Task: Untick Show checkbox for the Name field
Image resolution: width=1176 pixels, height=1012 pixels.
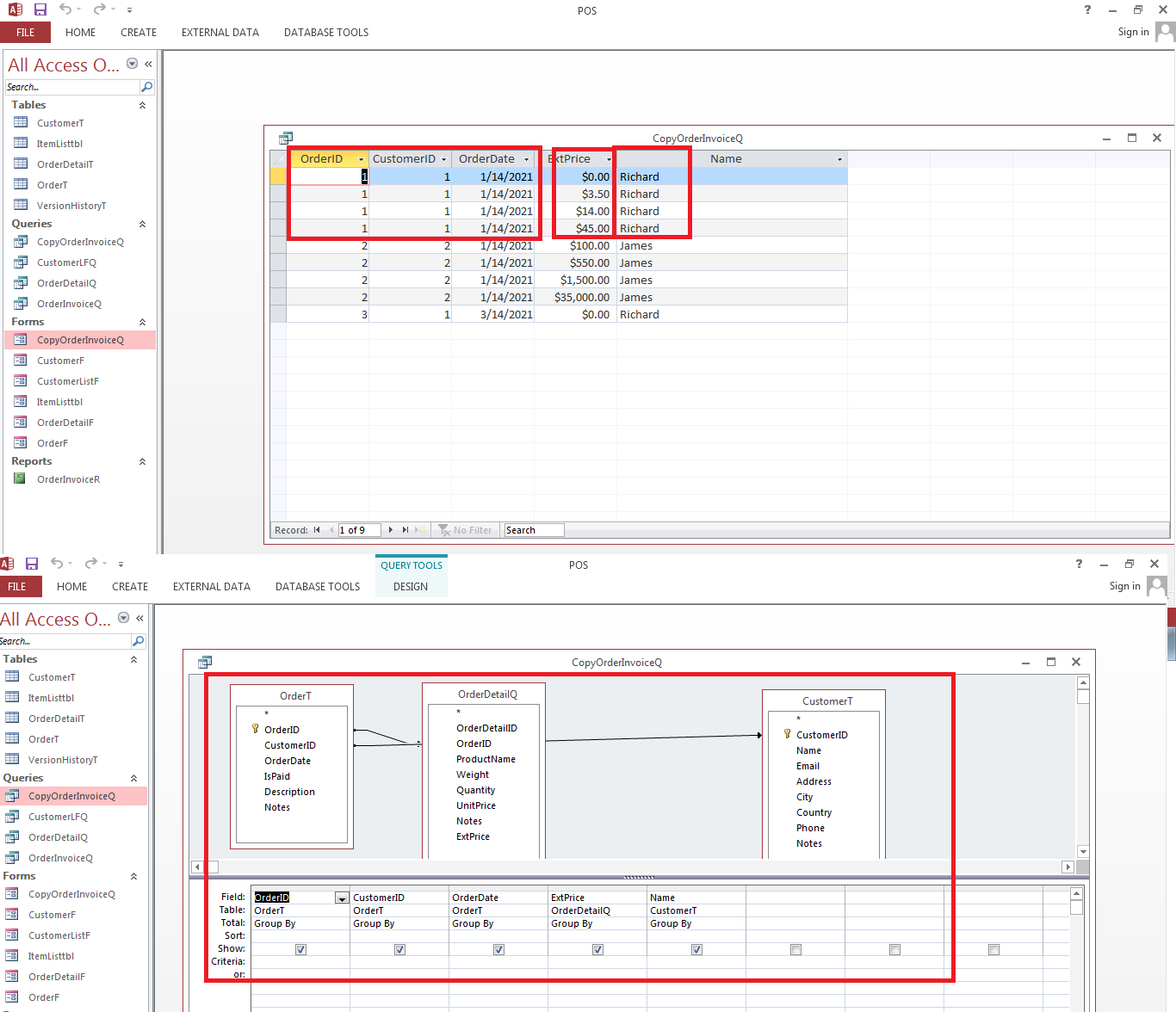Action: (x=696, y=949)
